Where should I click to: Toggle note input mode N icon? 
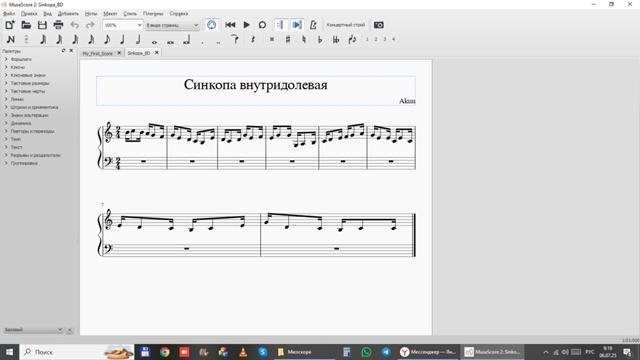(11, 40)
